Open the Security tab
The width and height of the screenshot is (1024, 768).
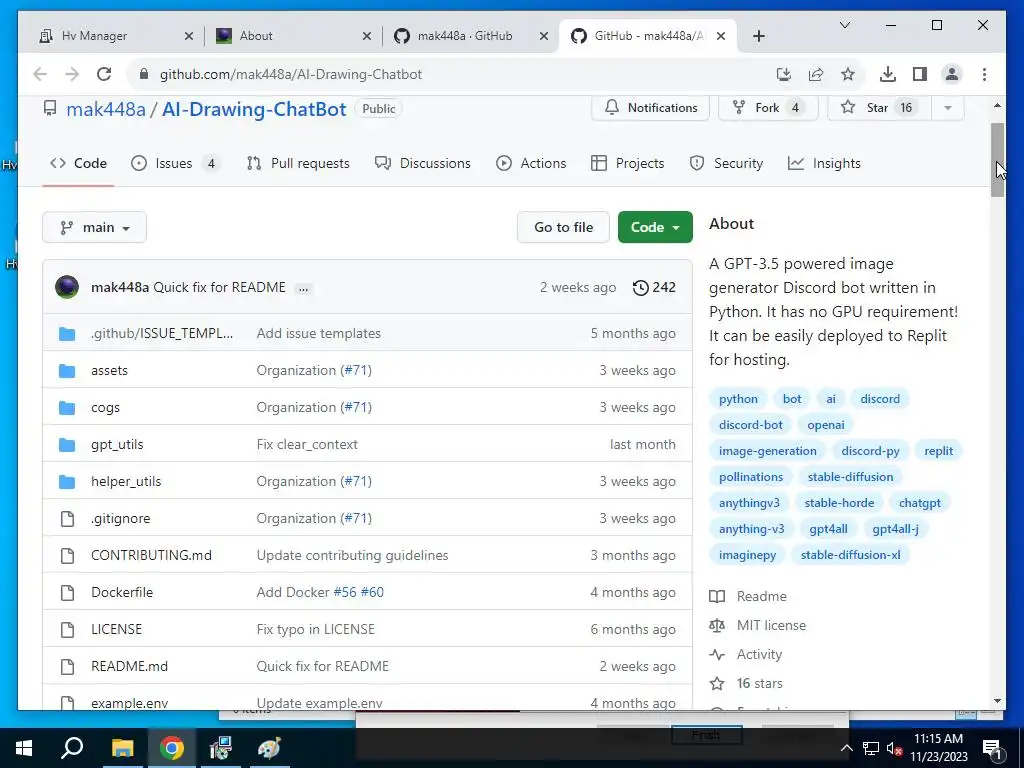726,163
